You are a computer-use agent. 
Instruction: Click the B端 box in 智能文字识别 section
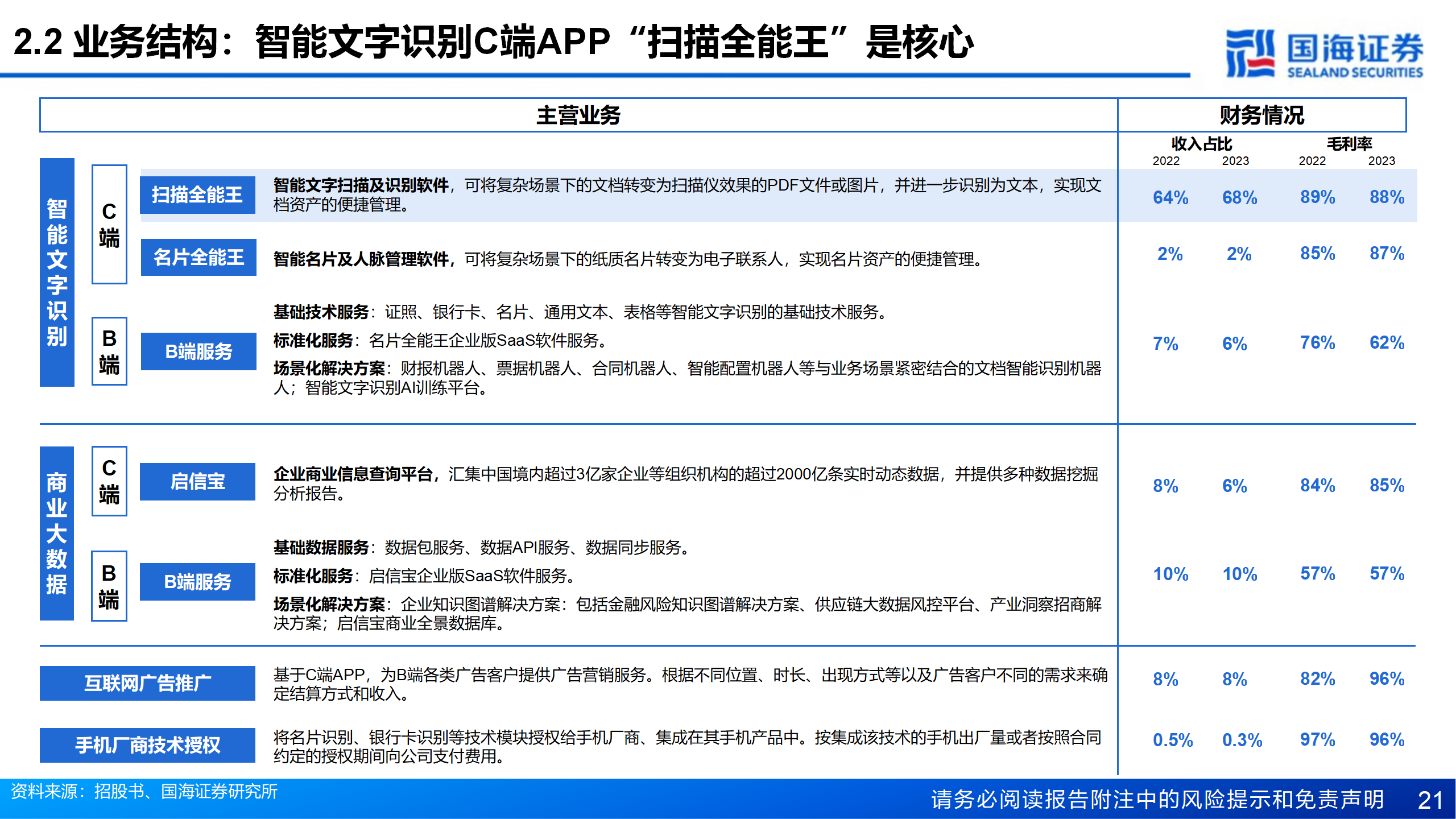[x=109, y=351]
